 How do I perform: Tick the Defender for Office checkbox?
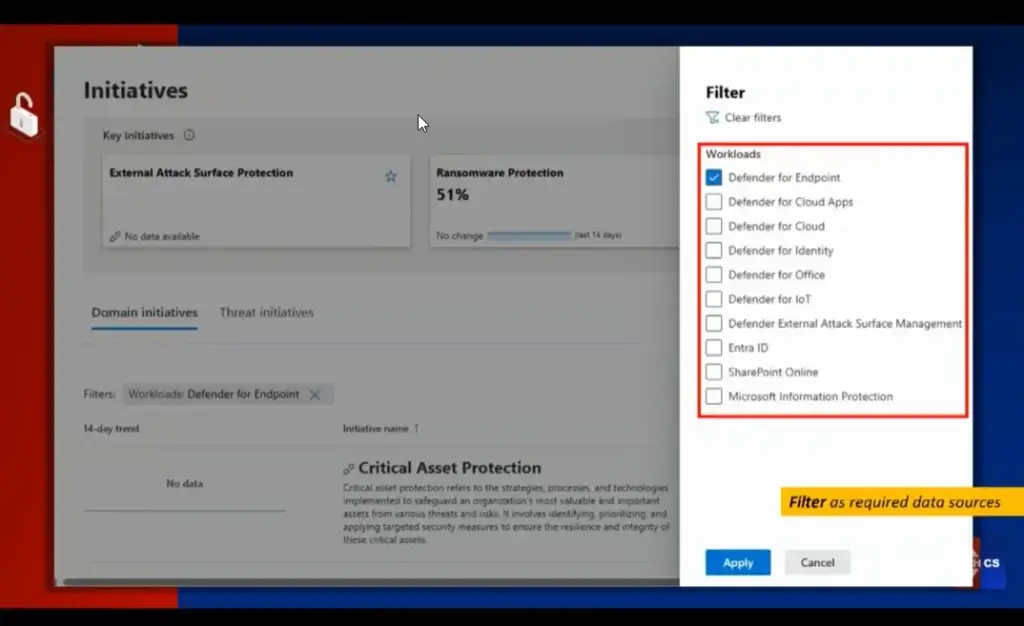[x=713, y=275]
